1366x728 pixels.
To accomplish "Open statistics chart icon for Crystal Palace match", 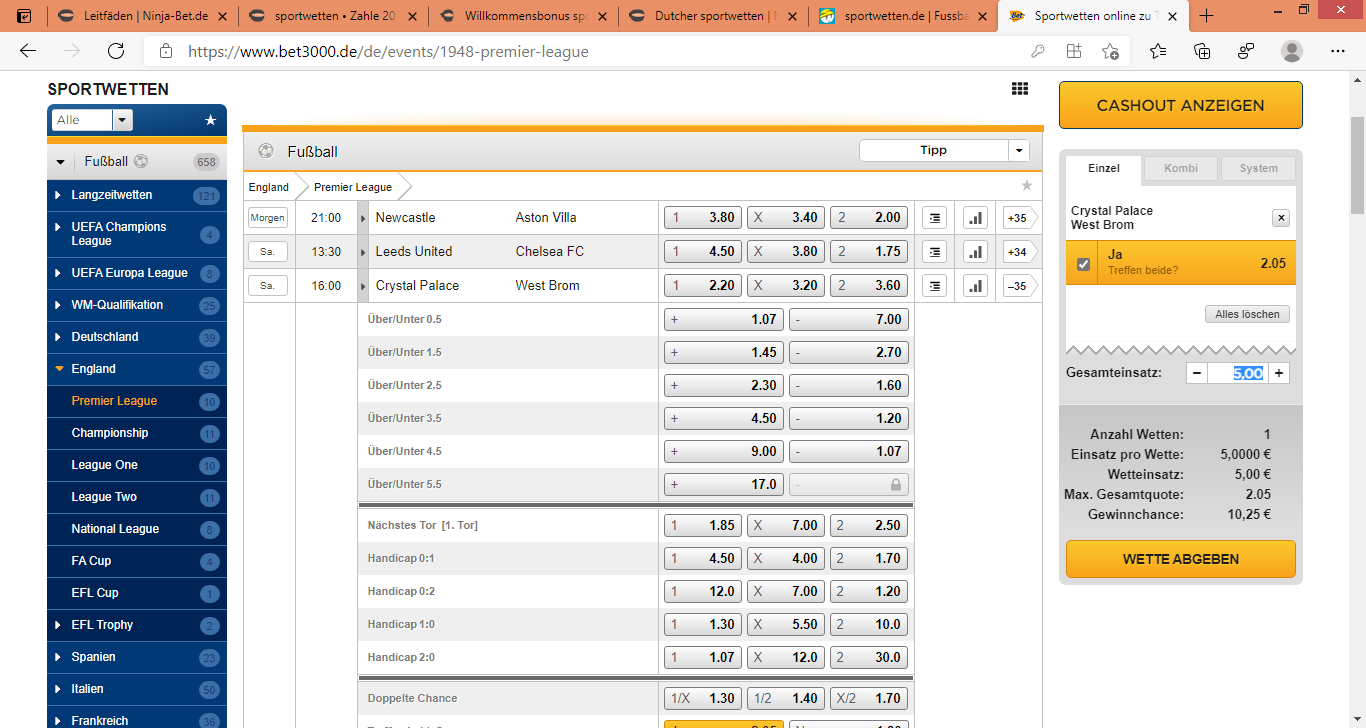I will click(975, 285).
